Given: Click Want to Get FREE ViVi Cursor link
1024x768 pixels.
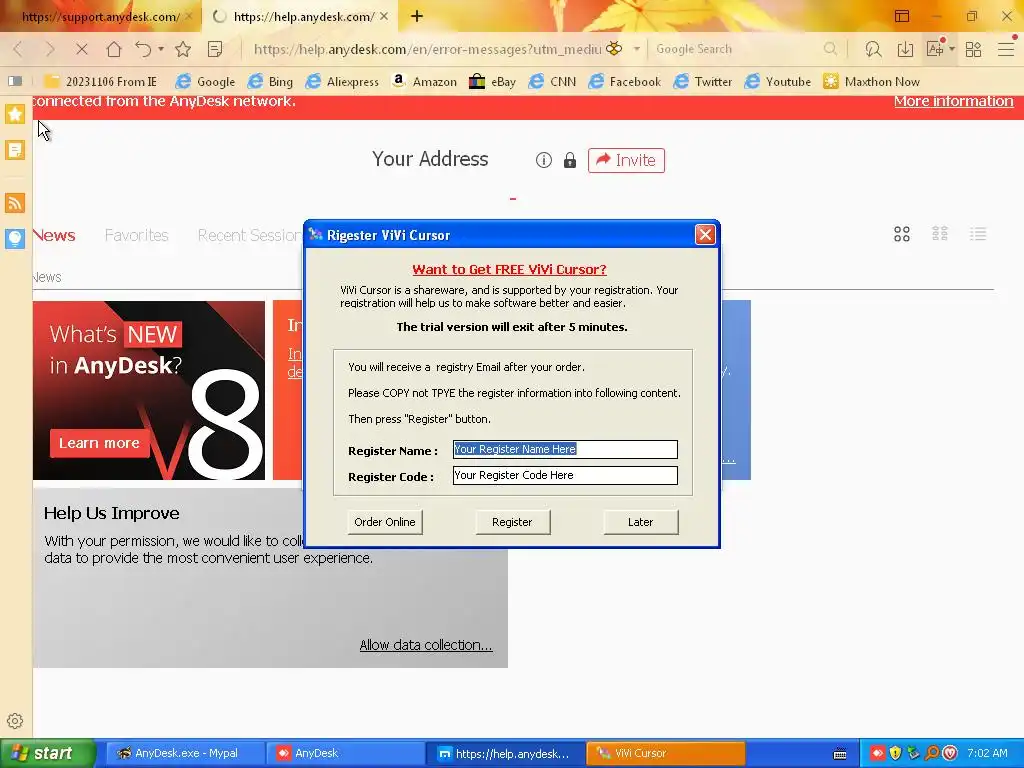Looking at the screenshot, I should click(509, 269).
